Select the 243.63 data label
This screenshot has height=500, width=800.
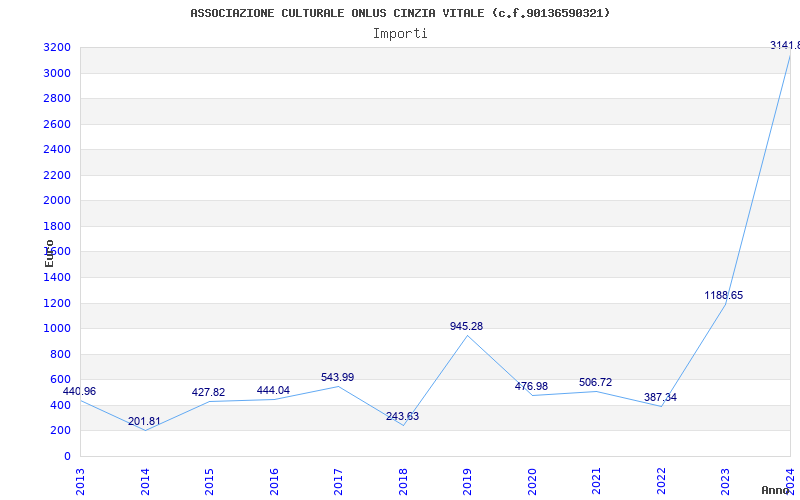(403, 416)
